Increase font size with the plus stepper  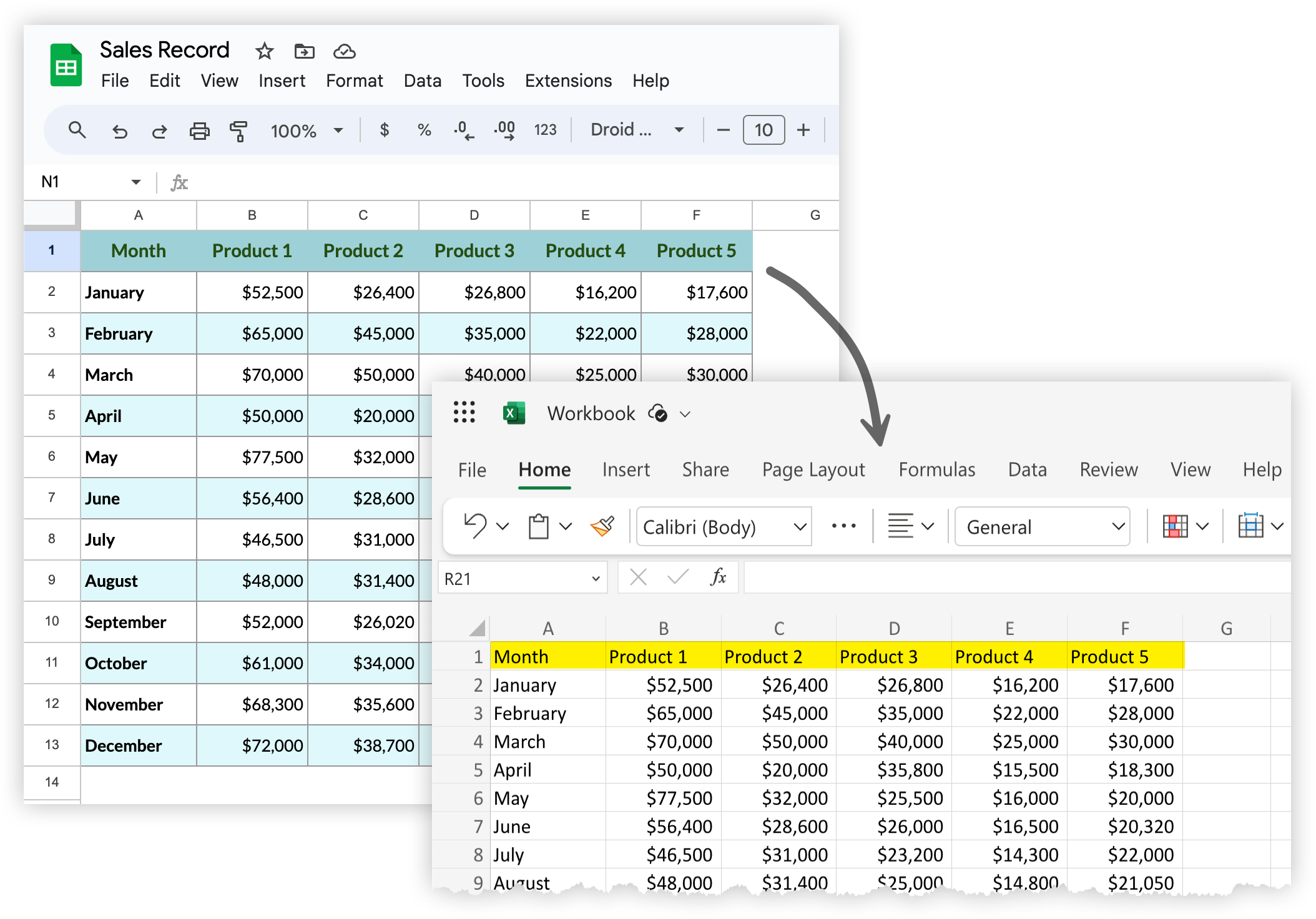(x=803, y=130)
